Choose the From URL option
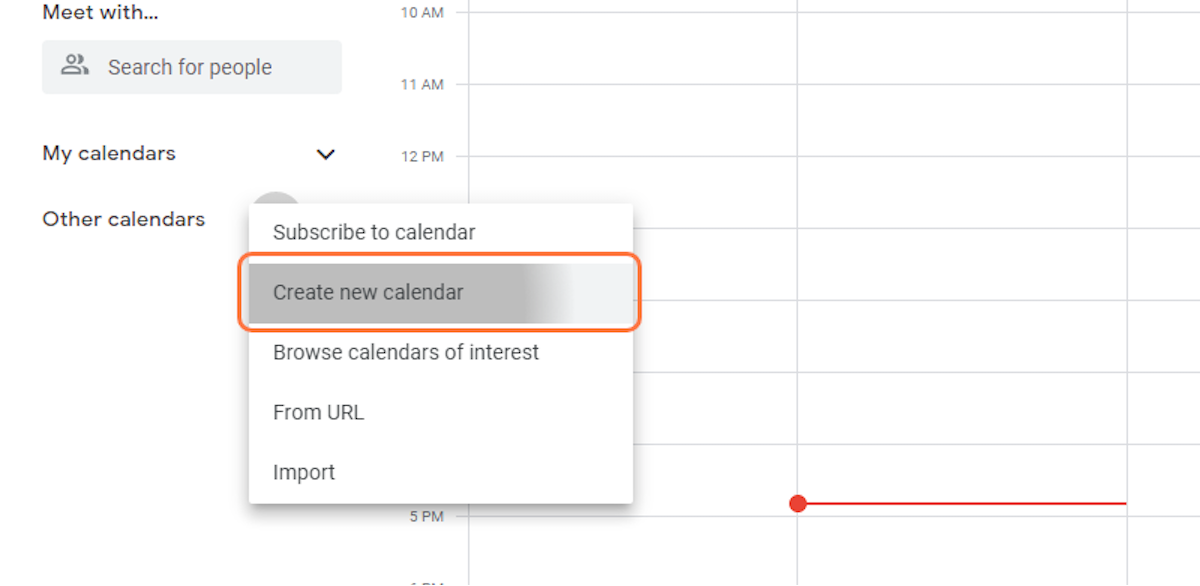This screenshot has width=1200, height=586. (318, 412)
